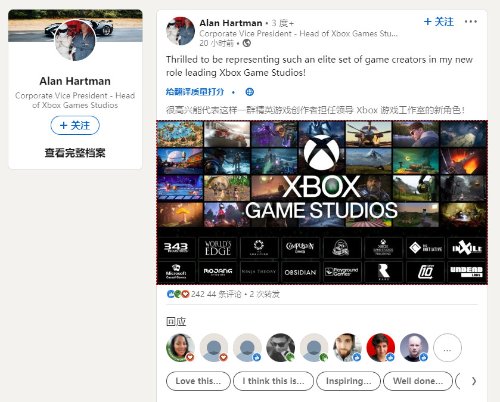
Task: Open the profile of the first reactor avatar
Action: [x=180, y=348]
